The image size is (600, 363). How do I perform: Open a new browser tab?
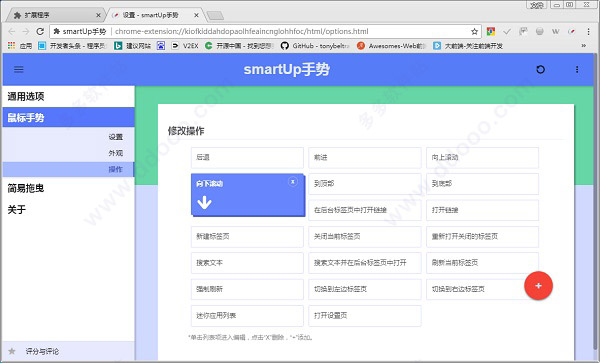(215, 15)
